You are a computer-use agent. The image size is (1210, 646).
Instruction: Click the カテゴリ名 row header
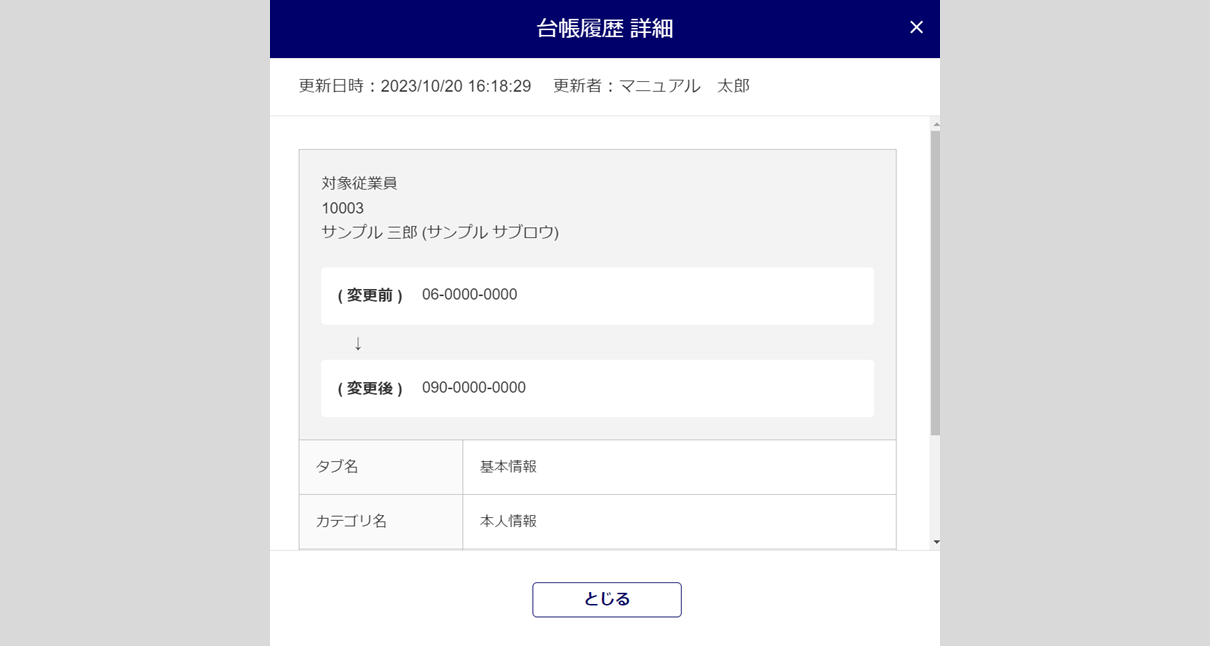tap(351, 521)
